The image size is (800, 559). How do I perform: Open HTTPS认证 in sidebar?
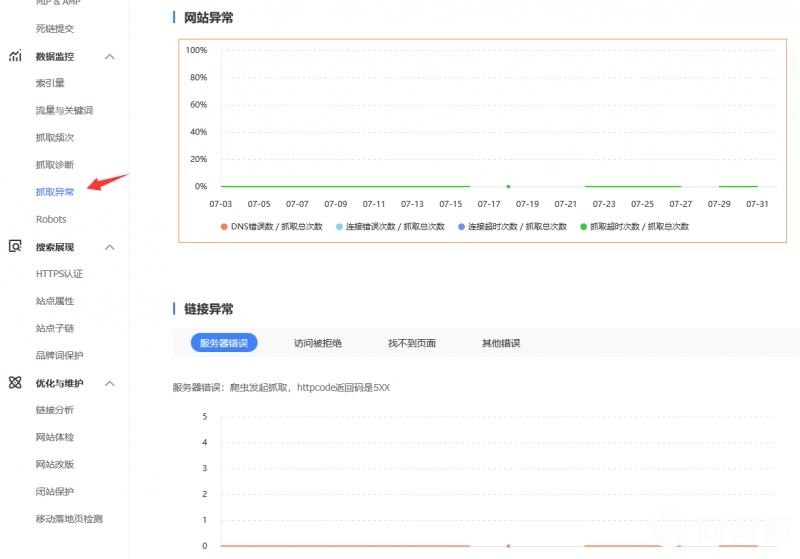(59, 274)
